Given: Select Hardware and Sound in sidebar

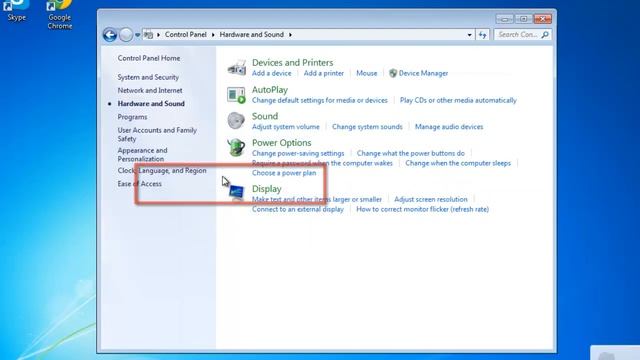Looking at the screenshot, I should [x=151, y=104].
